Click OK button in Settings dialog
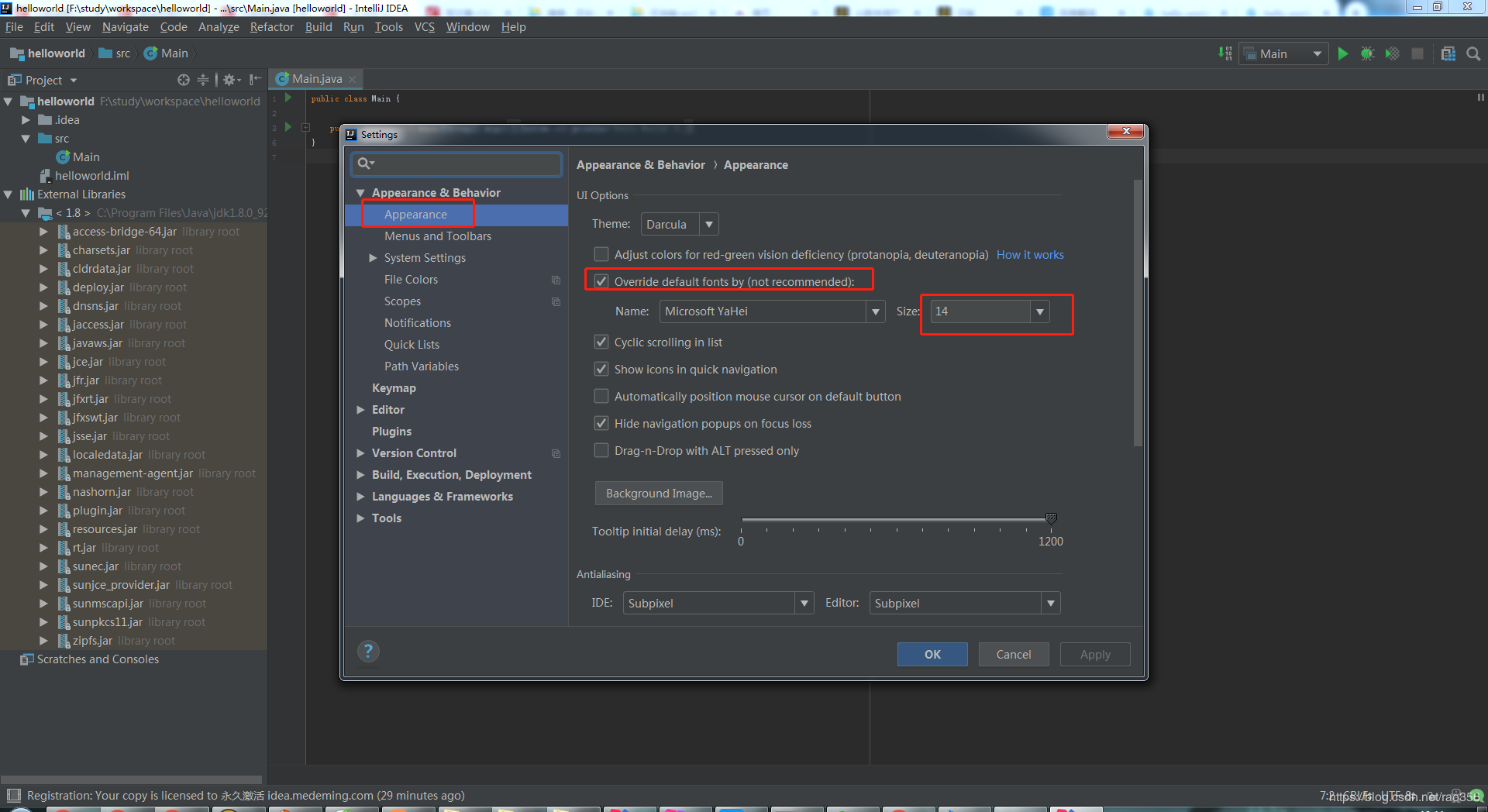 [932, 654]
